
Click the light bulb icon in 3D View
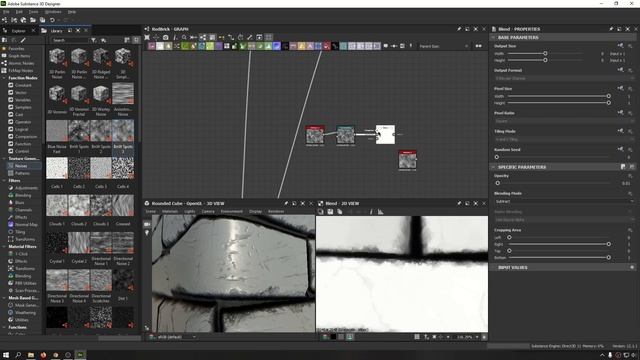point(147,233)
